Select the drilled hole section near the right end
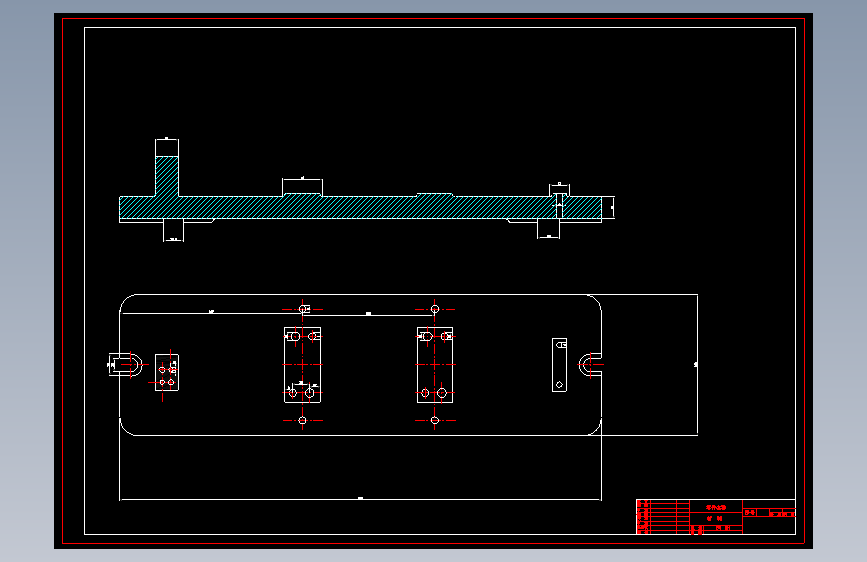 (560, 206)
